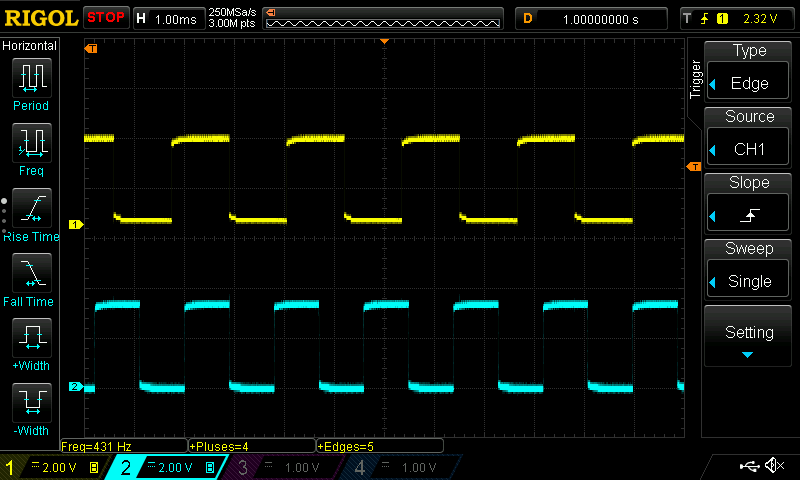Select the +Width measurement icon
Screen dimensions: 800x480
31,338
